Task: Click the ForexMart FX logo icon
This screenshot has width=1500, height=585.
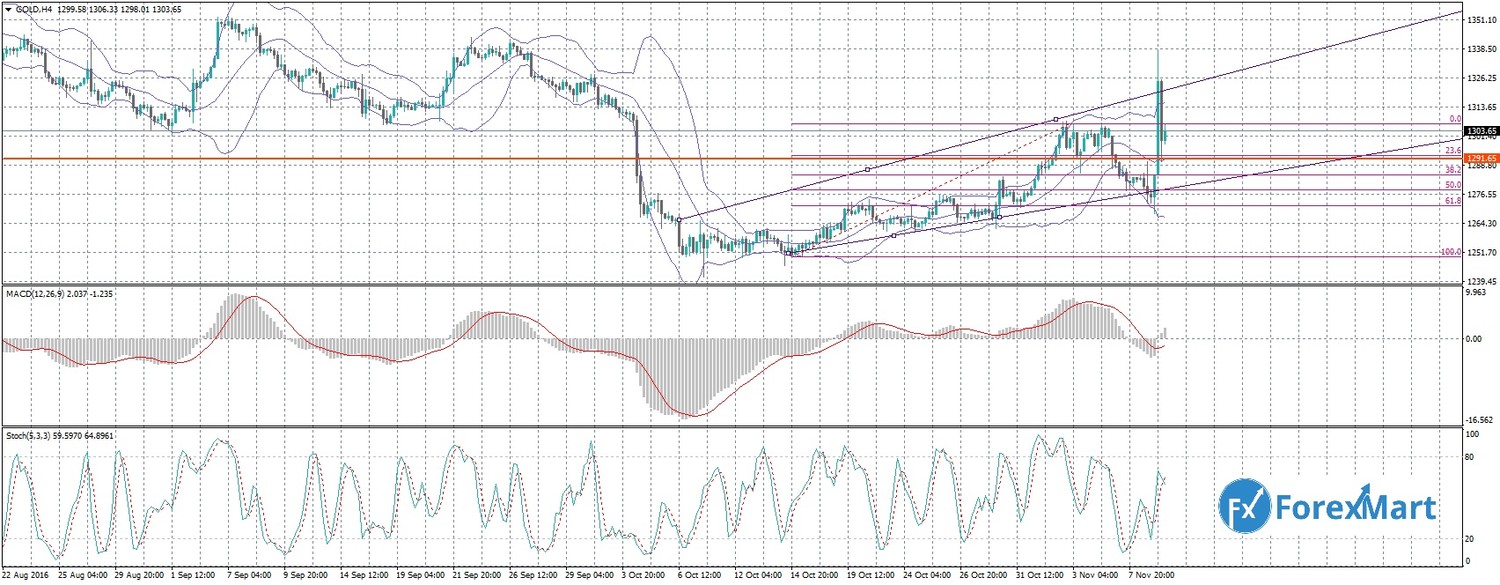Action: tap(1243, 507)
